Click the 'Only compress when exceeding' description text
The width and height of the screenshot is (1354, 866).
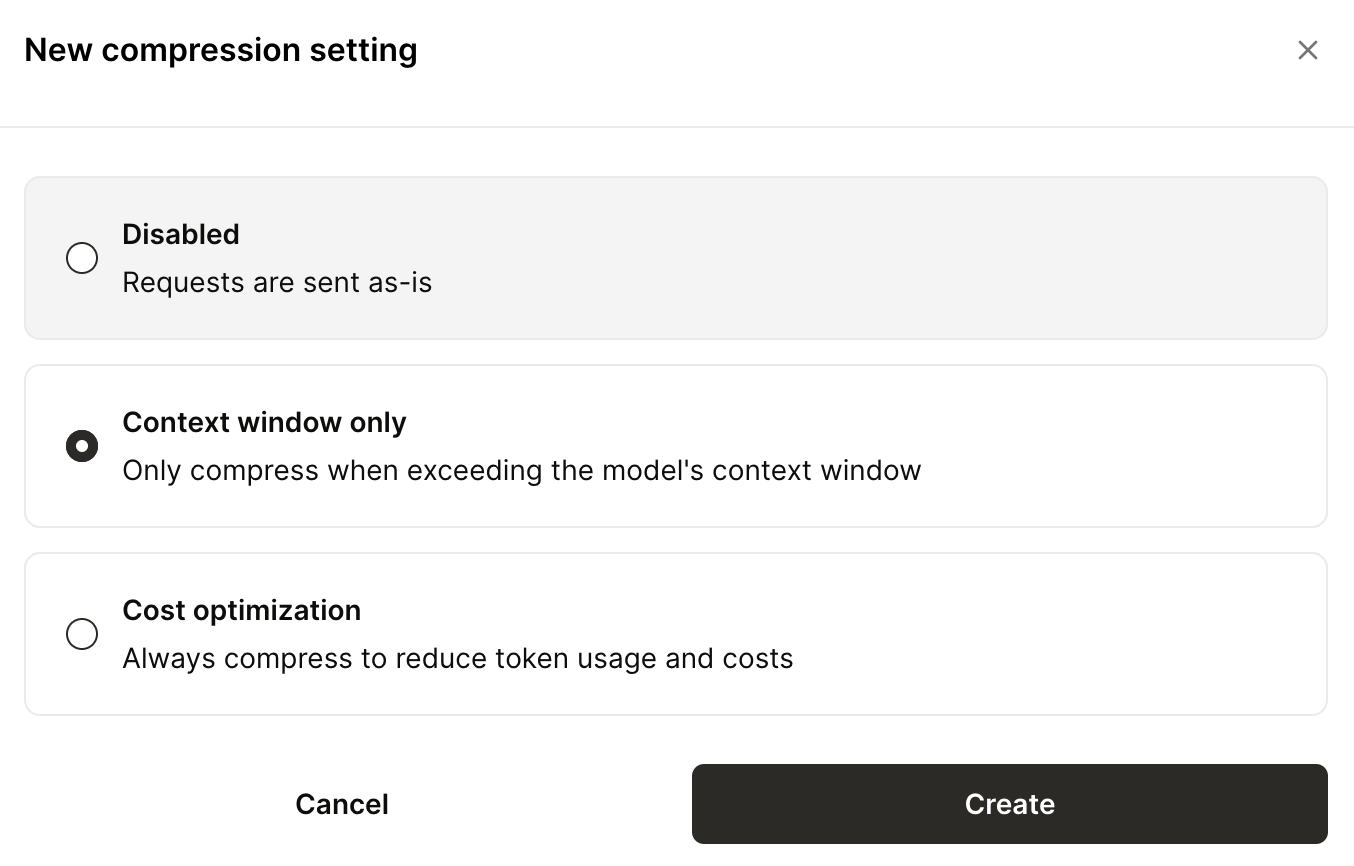[x=521, y=470]
